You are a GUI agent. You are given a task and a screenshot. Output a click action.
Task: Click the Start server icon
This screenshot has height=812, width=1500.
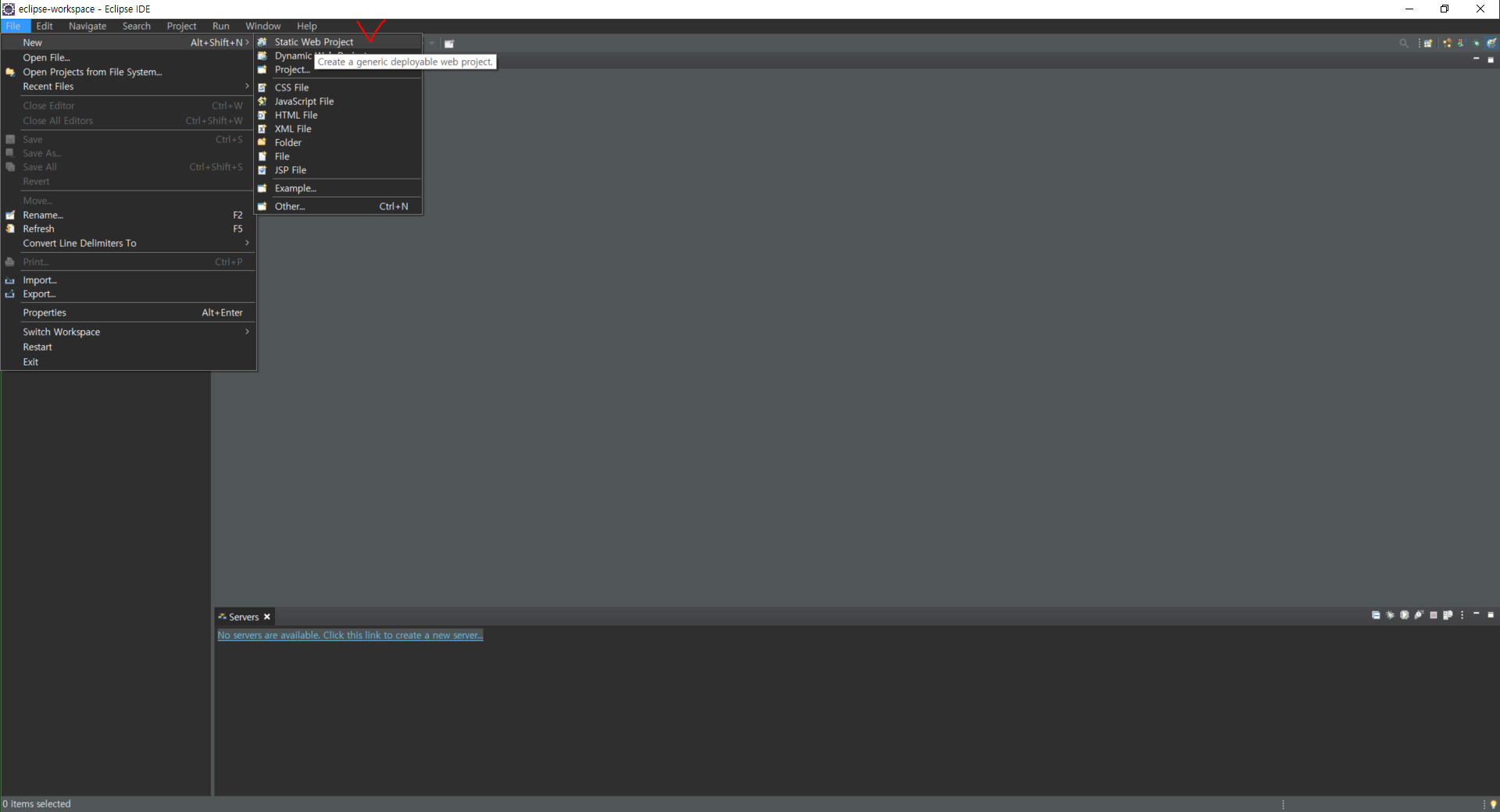point(1405,615)
